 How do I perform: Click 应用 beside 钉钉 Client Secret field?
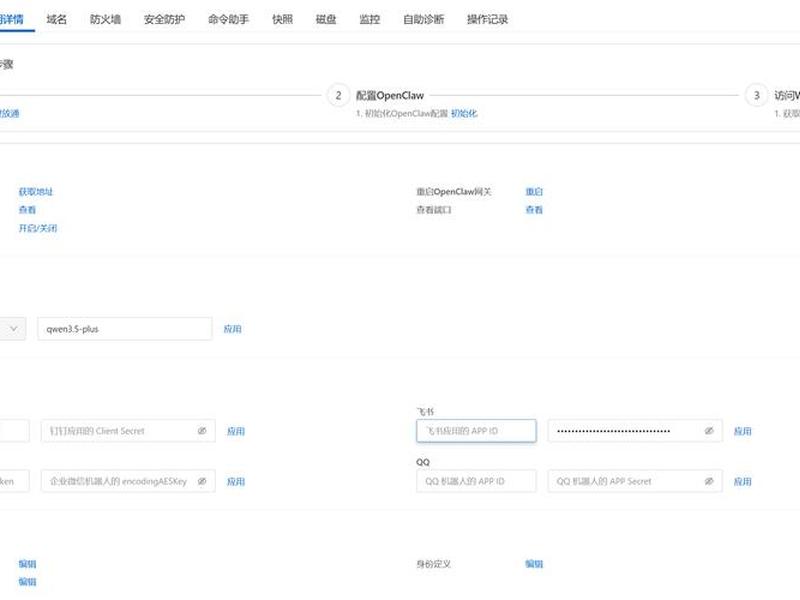(236, 431)
